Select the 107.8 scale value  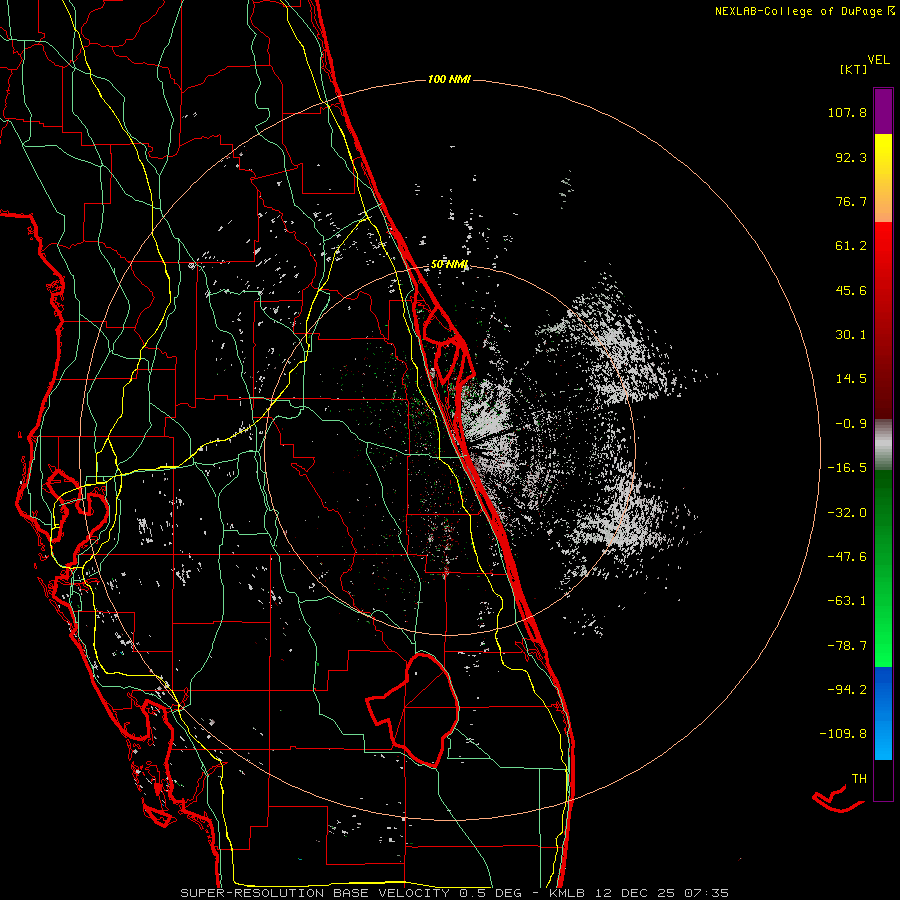[x=847, y=112]
